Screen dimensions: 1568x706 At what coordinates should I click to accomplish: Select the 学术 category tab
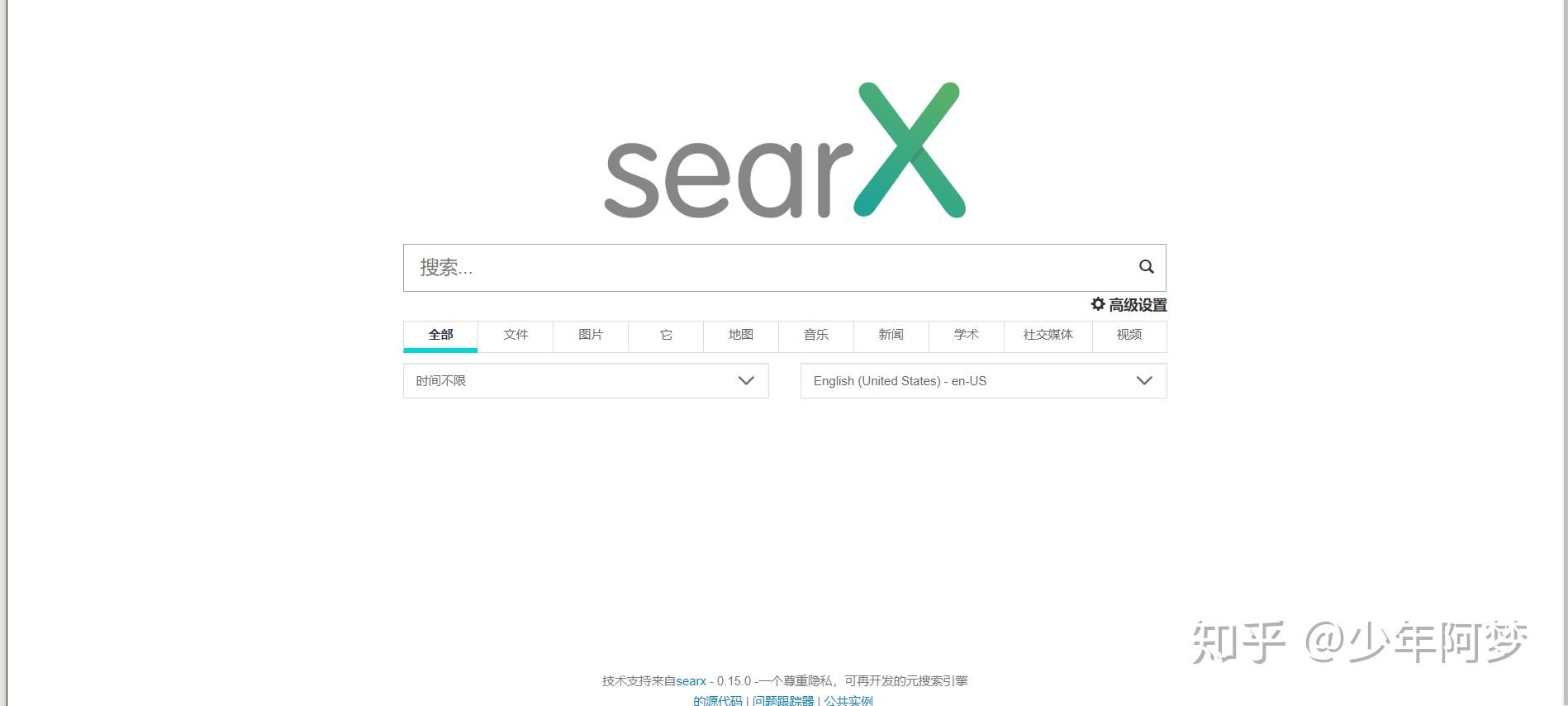click(x=967, y=335)
